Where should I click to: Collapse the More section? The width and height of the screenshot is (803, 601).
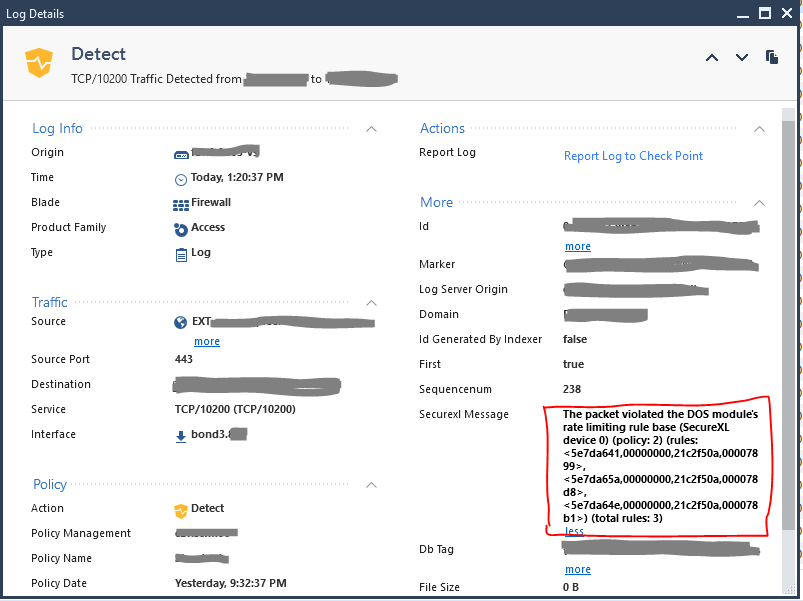(759, 202)
